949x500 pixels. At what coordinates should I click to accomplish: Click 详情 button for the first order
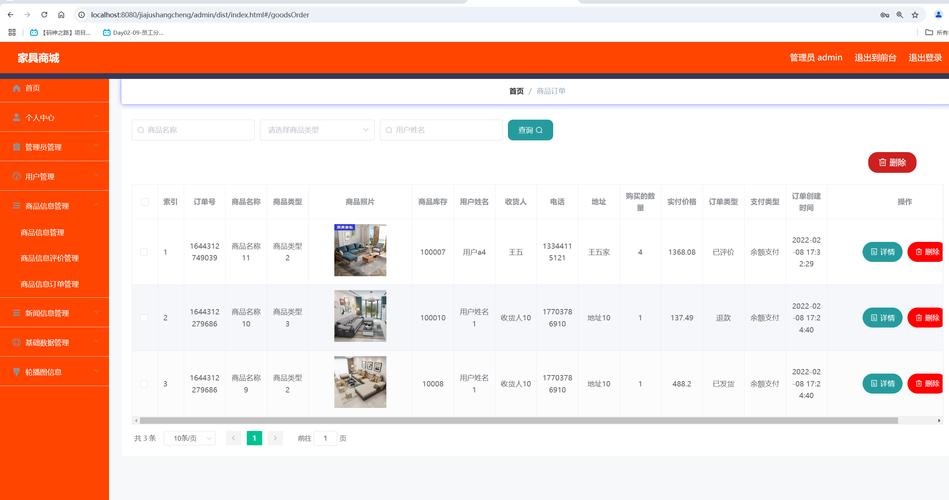tap(882, 252)
